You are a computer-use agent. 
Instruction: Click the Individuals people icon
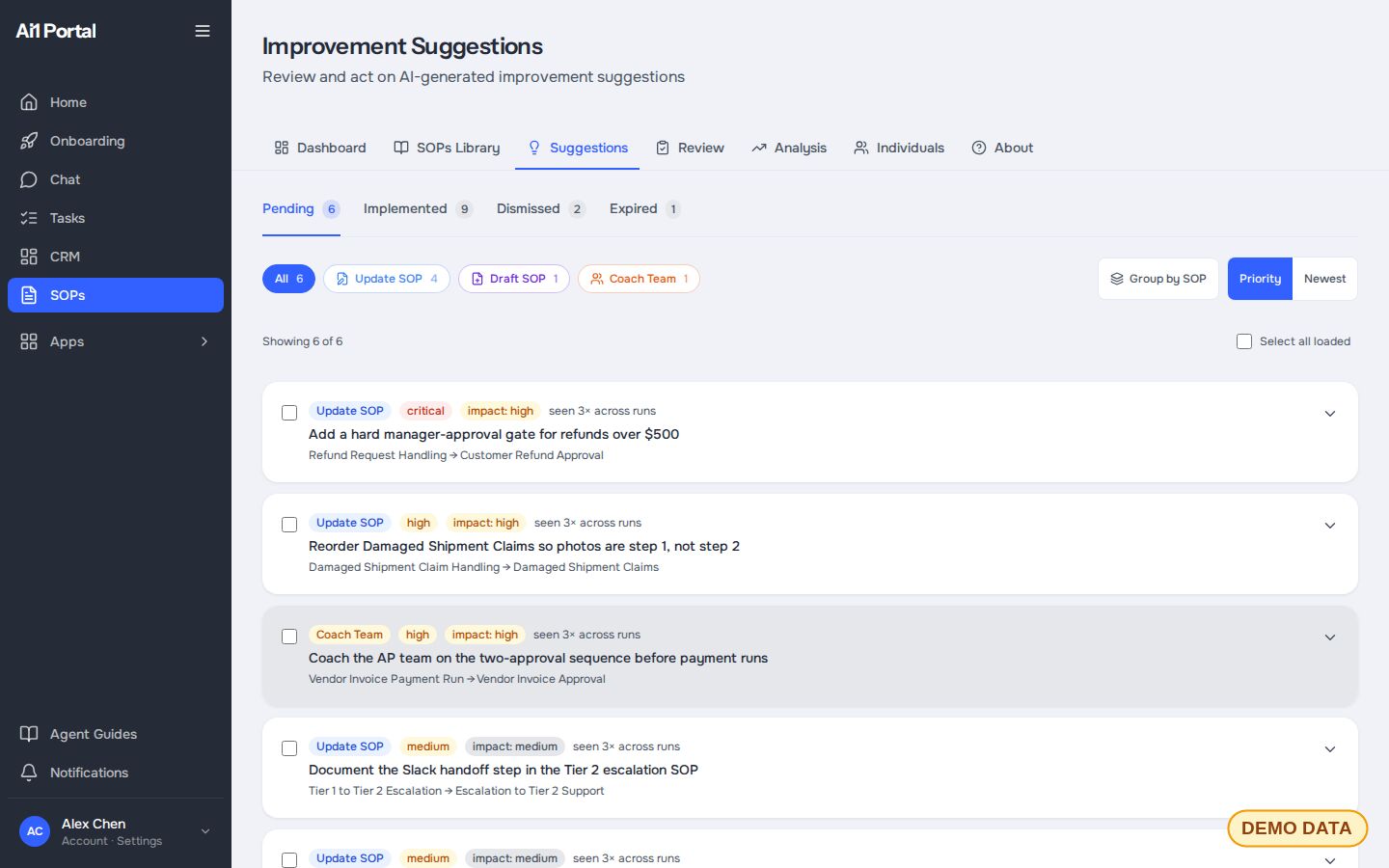(861, 148)
